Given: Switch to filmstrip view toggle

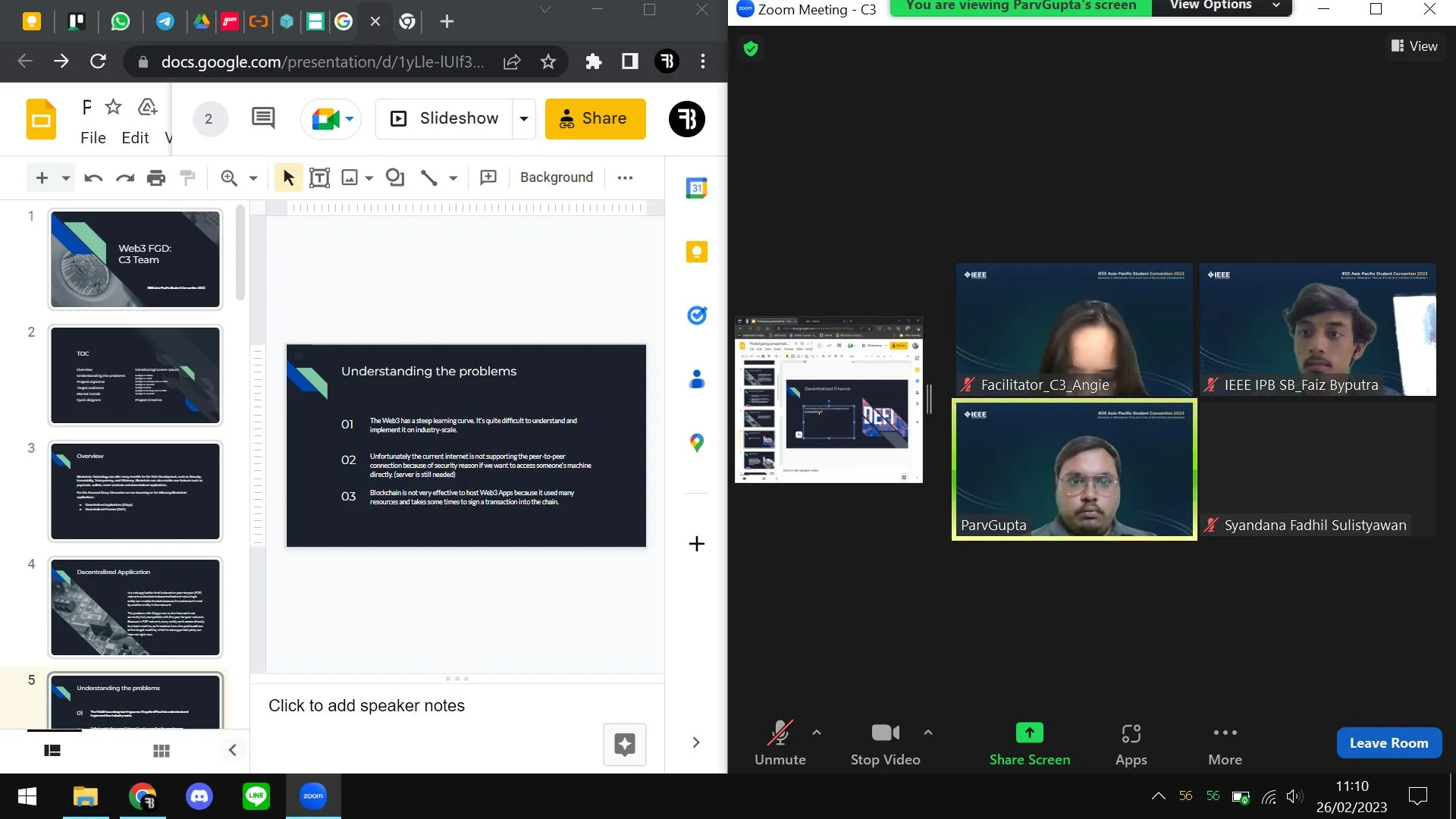Looking at the screenshot, I should [x=52, y=751].
